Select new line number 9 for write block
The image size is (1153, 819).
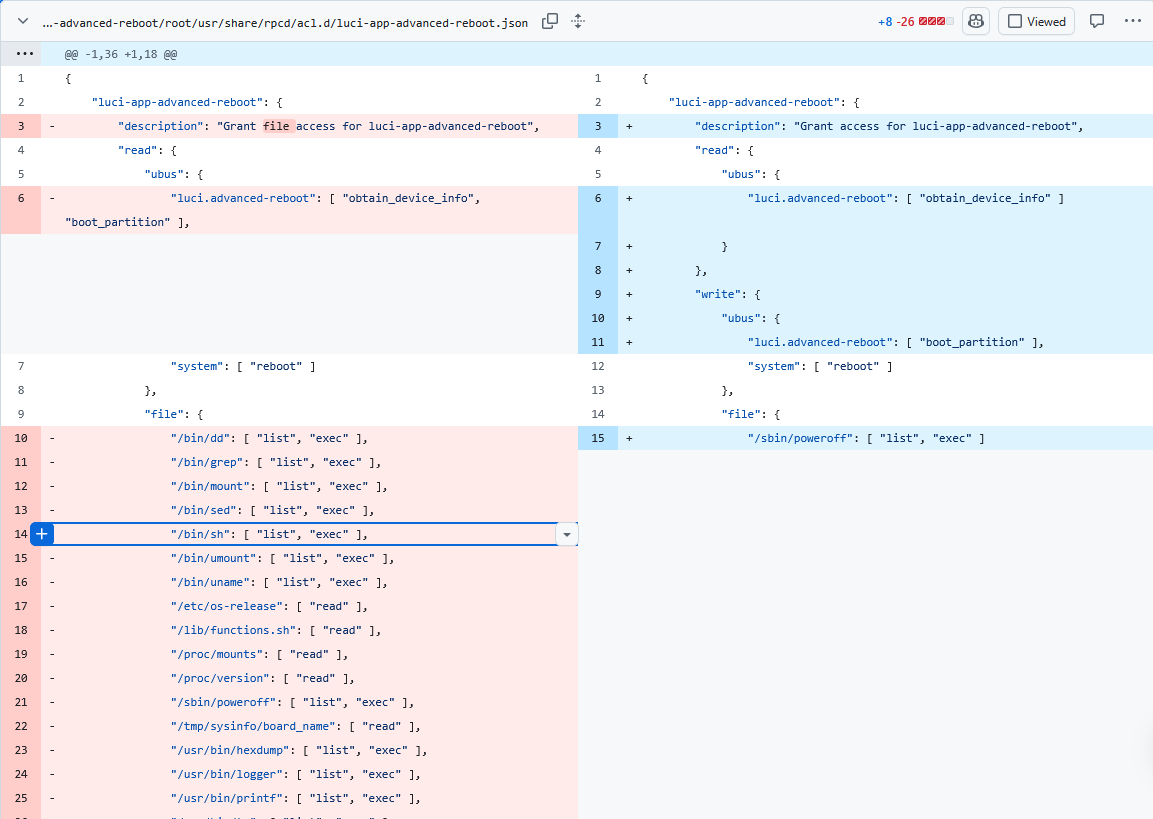pos(598,294)
